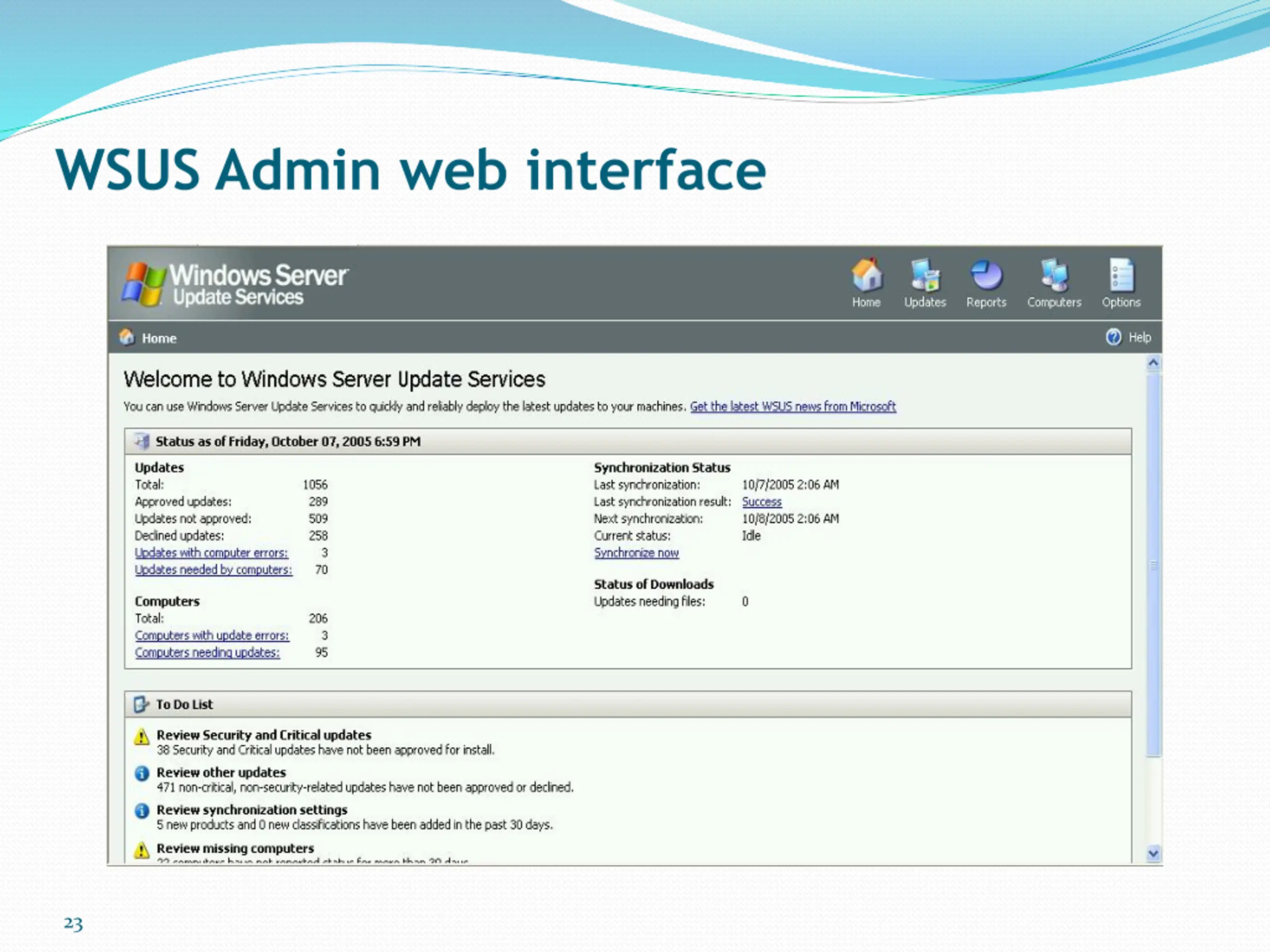Viewport: 1270px width, 952px height.
Task: Click warning icon beside Review Security and Critical updates
Action: tap(142, 736)
